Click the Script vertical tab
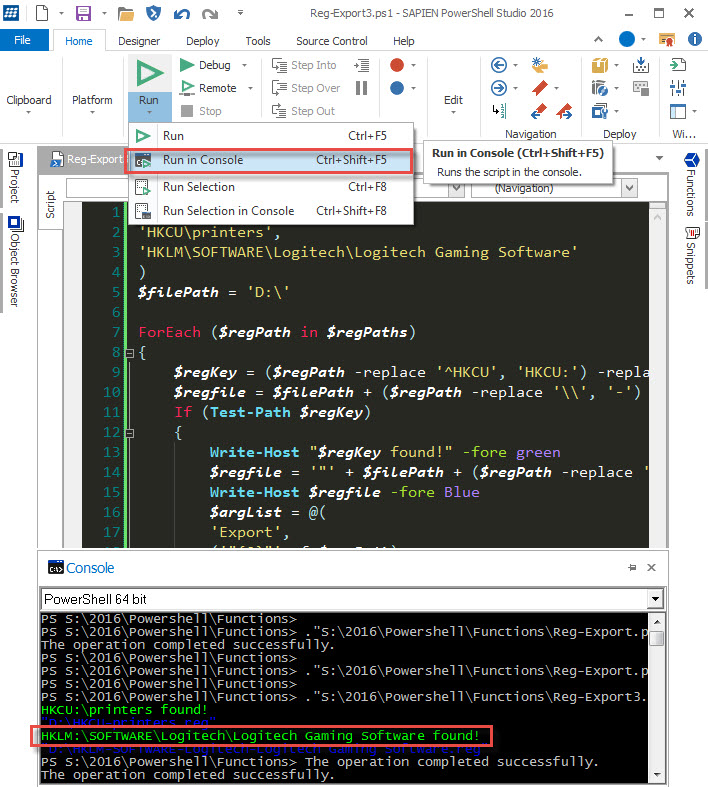708x787 pixels. click(50, 204)
